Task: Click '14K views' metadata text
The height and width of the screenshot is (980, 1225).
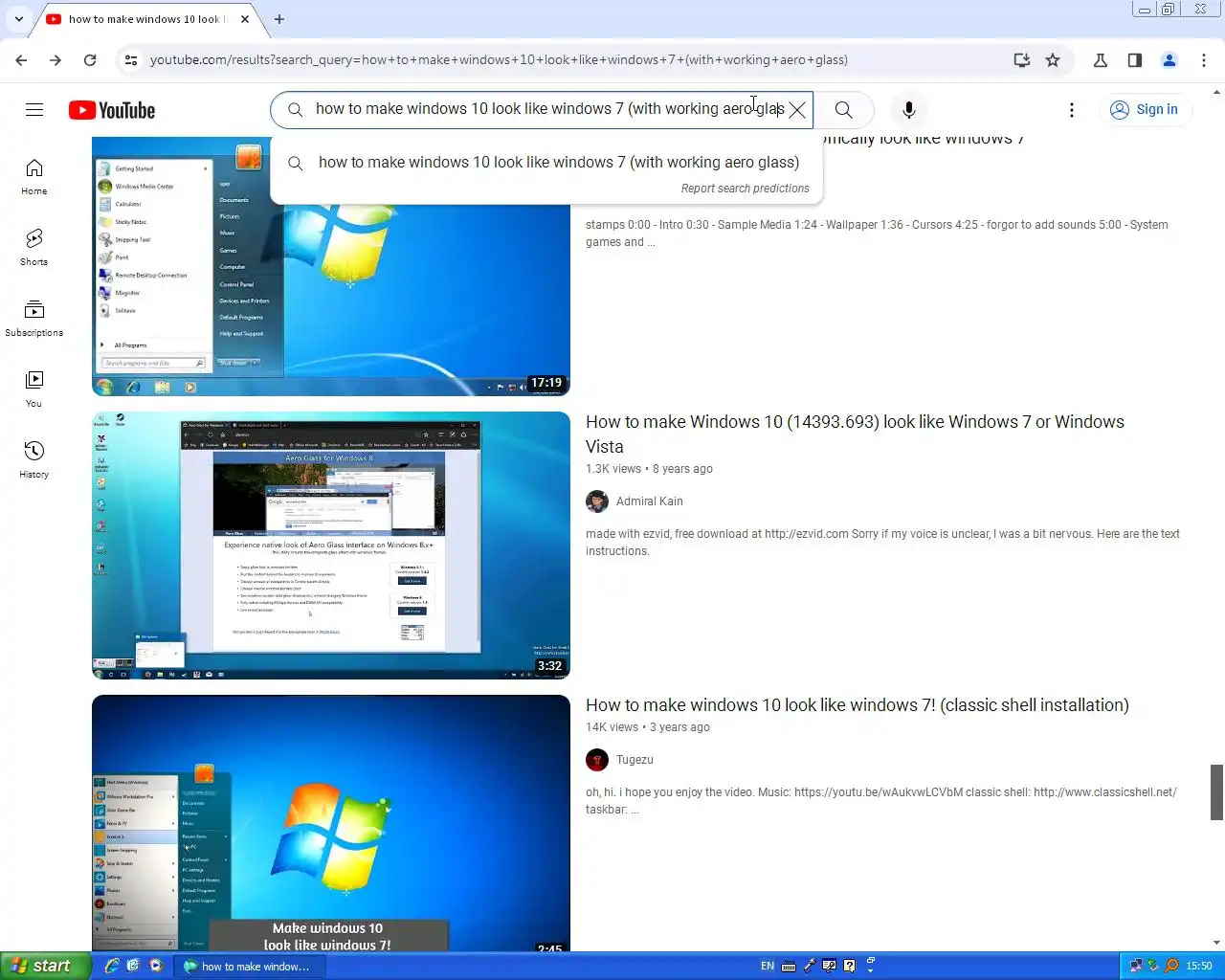Action: click(x=612, y=727)
